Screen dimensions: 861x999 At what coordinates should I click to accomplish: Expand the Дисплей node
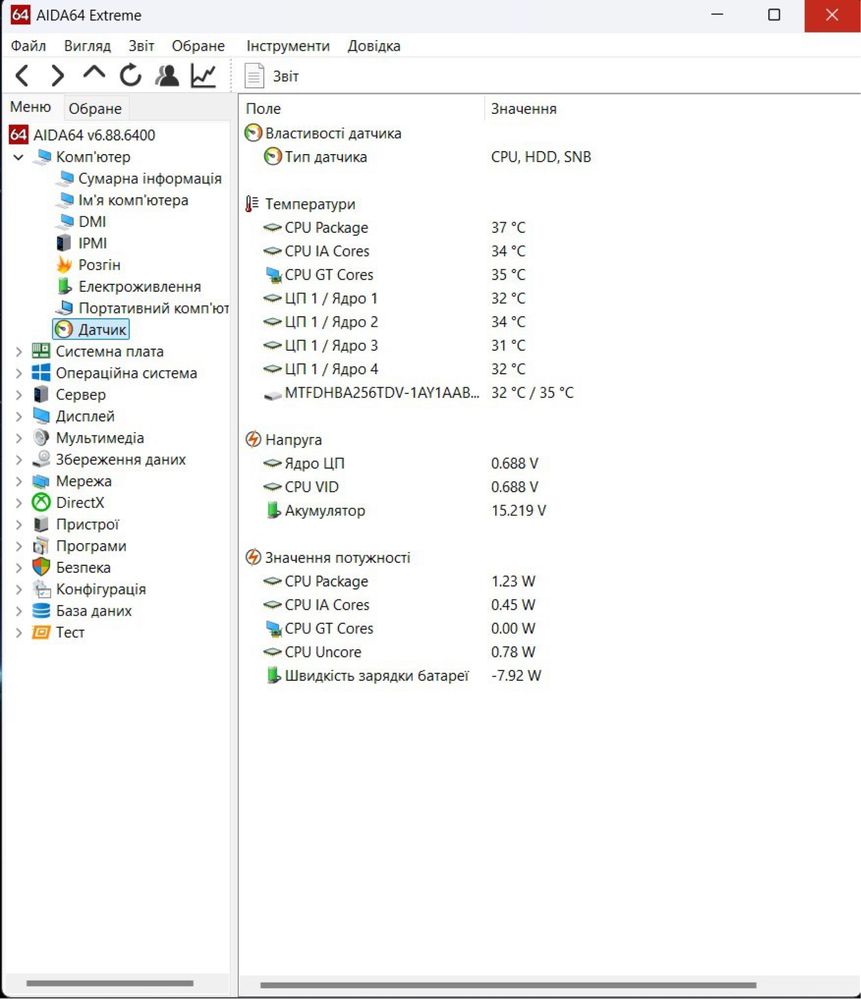pos(18,417)
